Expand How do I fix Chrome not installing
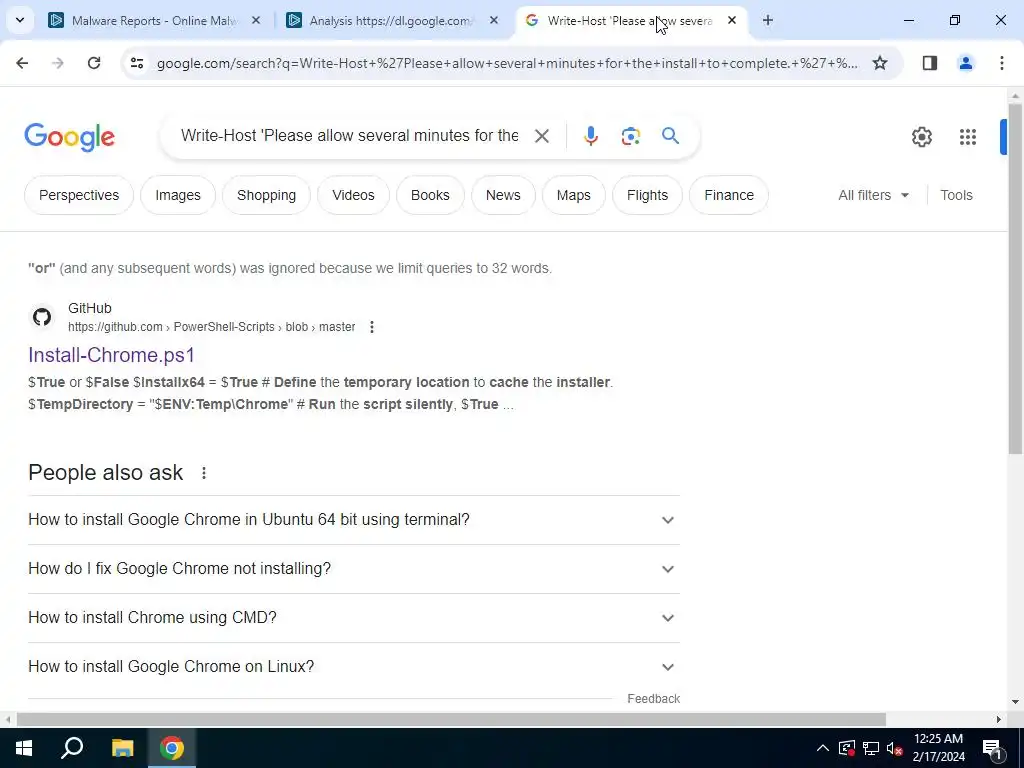1024x768 pixels. [x=354, y=569]
